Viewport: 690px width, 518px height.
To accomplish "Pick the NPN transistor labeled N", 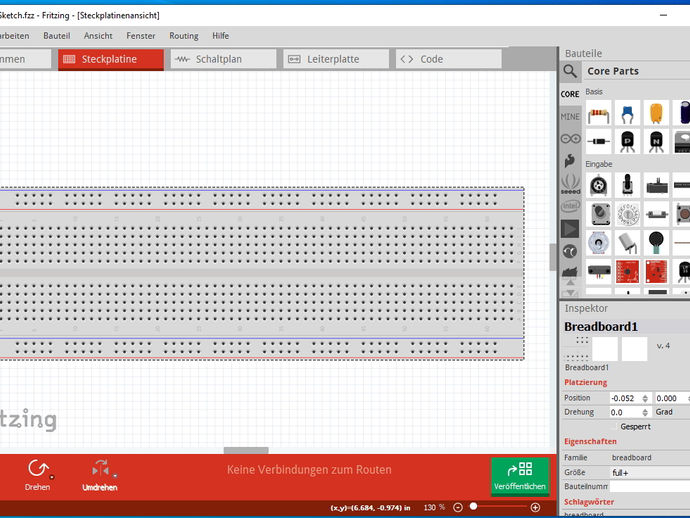I will pyautogui.click(x=656, y=141).
